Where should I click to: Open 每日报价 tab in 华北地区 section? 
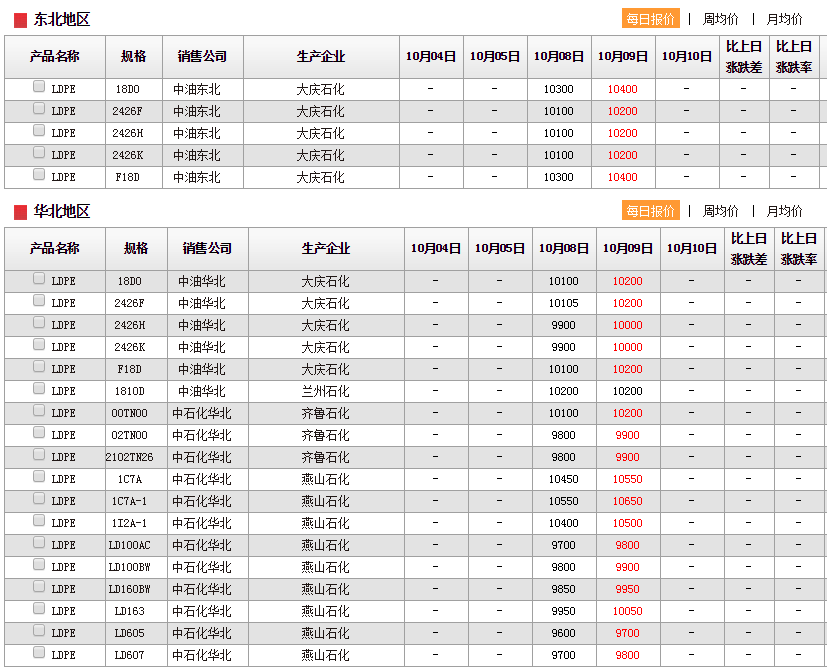tap(650, 211)
